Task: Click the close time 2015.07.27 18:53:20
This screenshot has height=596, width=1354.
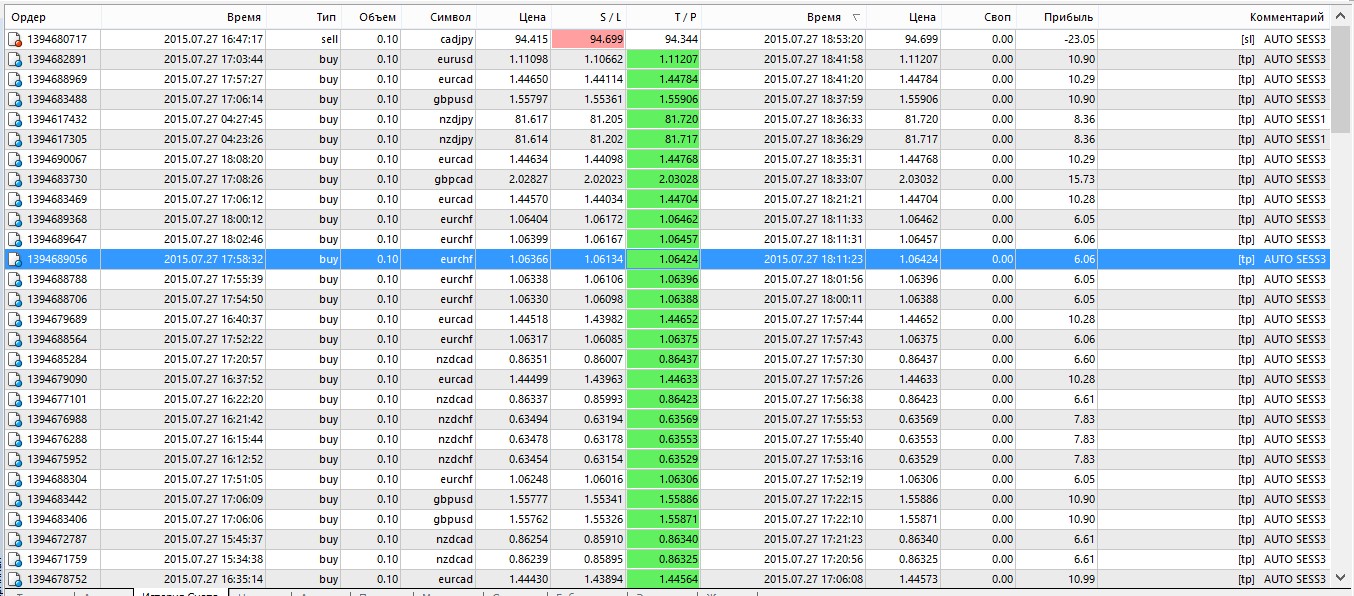Action: point(813,39)
